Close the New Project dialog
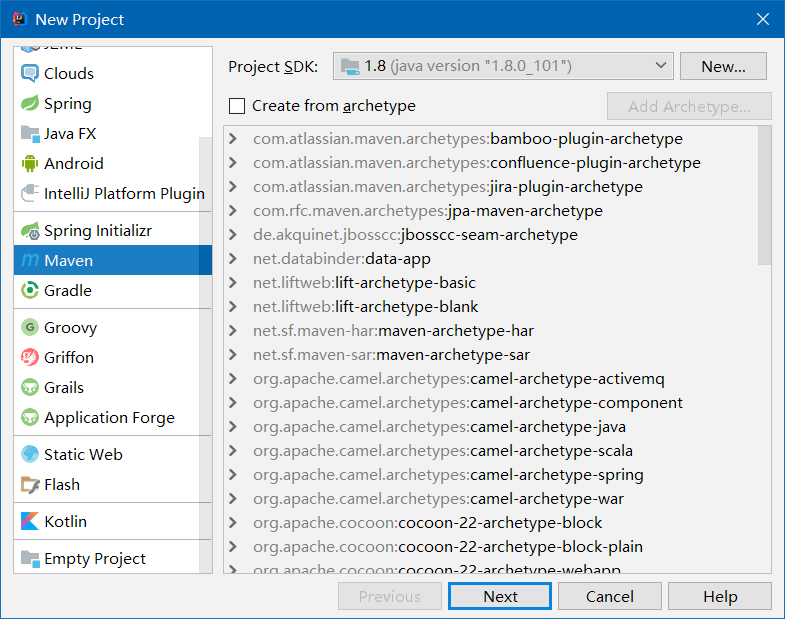 point(762,19)
